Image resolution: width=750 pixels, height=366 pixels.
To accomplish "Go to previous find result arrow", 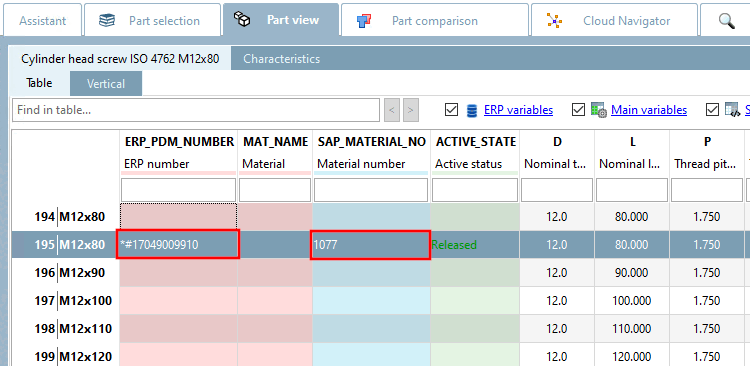I will tap(391, 110).
